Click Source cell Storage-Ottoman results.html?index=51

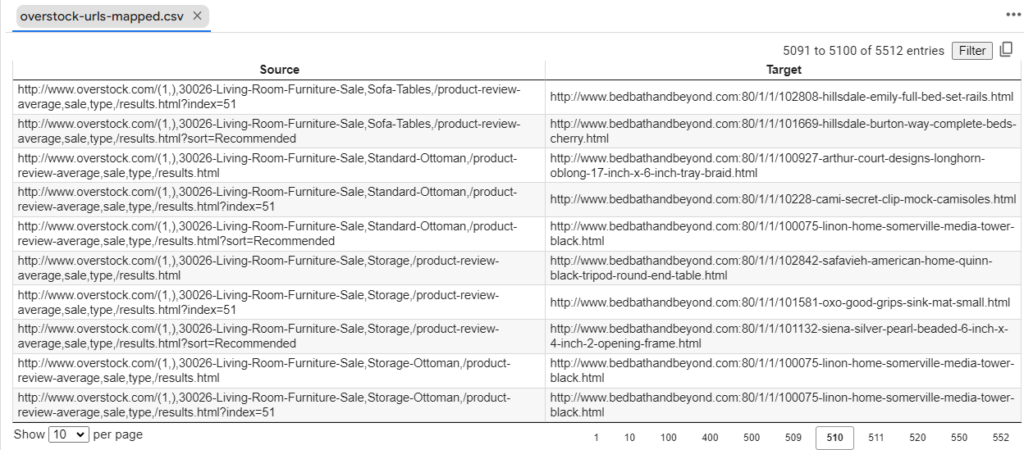pos(279,404)
